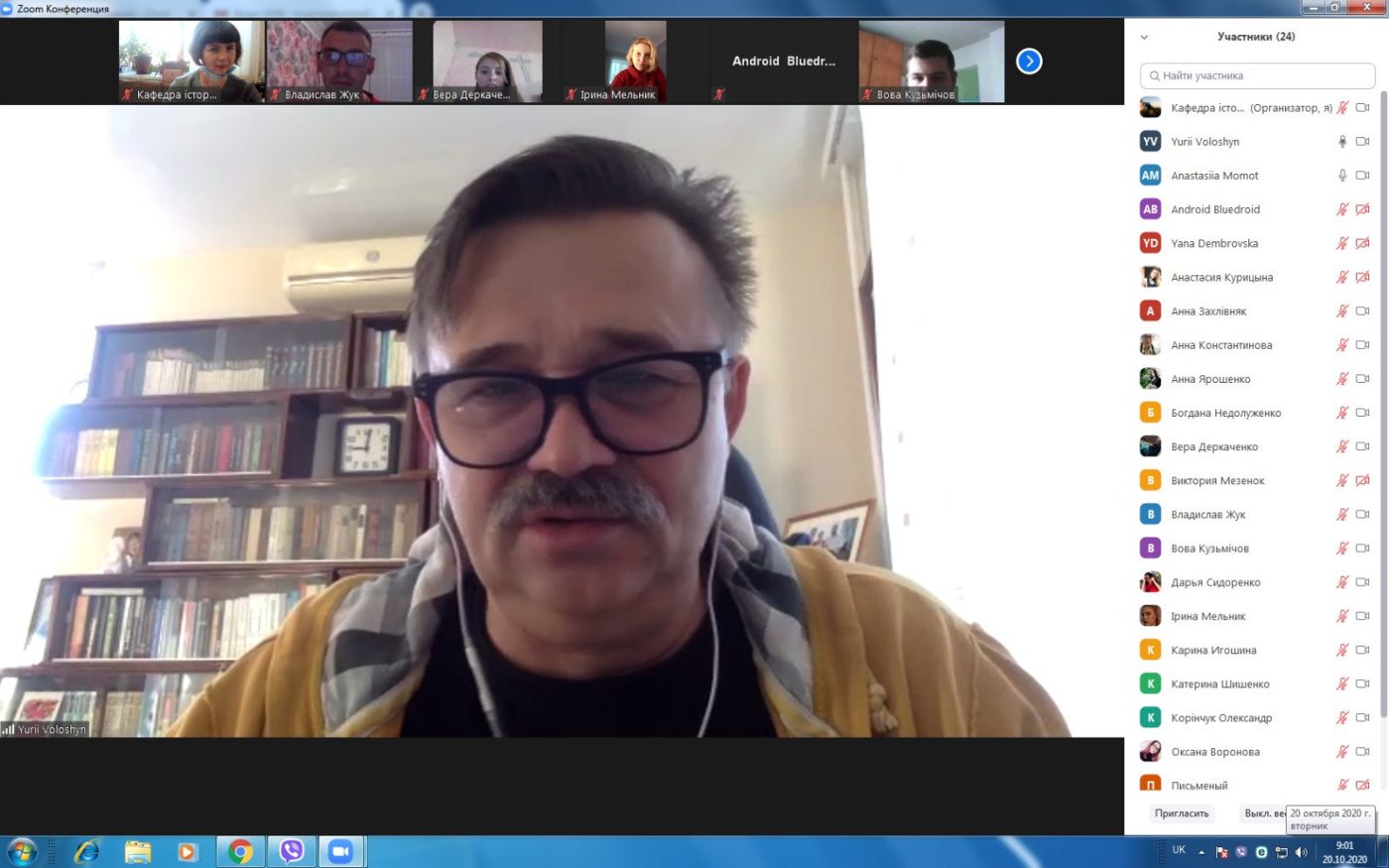Select participant Дарья Сидоренко in list
Screen dimensions: 1389x868
point(1256,582)
